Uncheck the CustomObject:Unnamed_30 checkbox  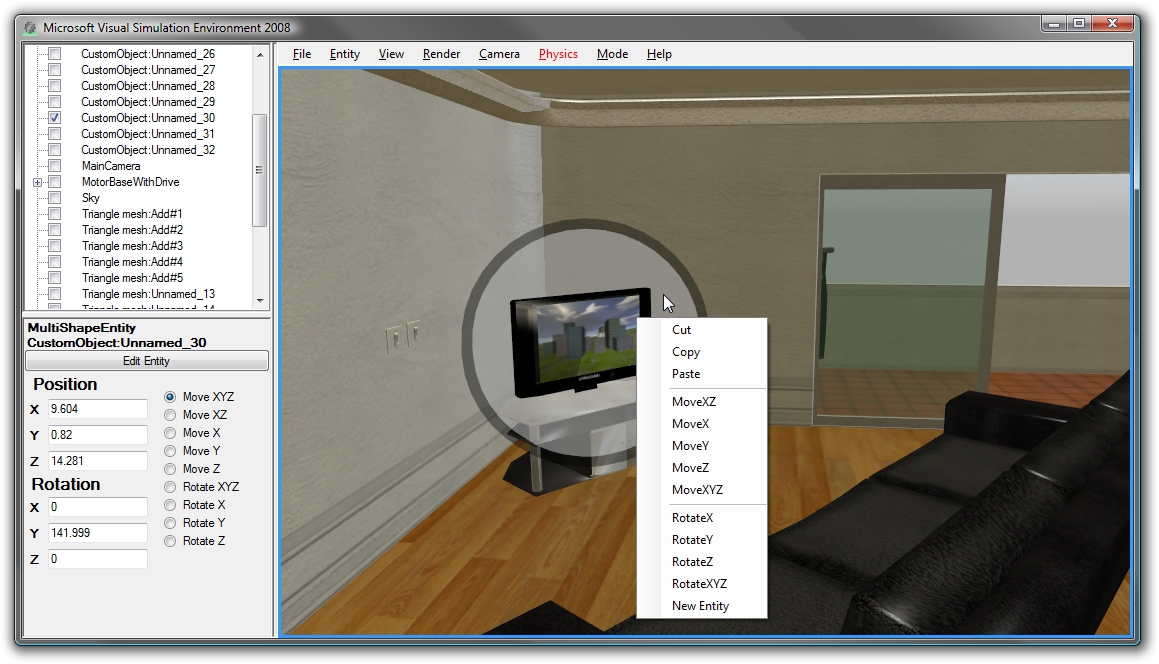[x=53, y=117]
